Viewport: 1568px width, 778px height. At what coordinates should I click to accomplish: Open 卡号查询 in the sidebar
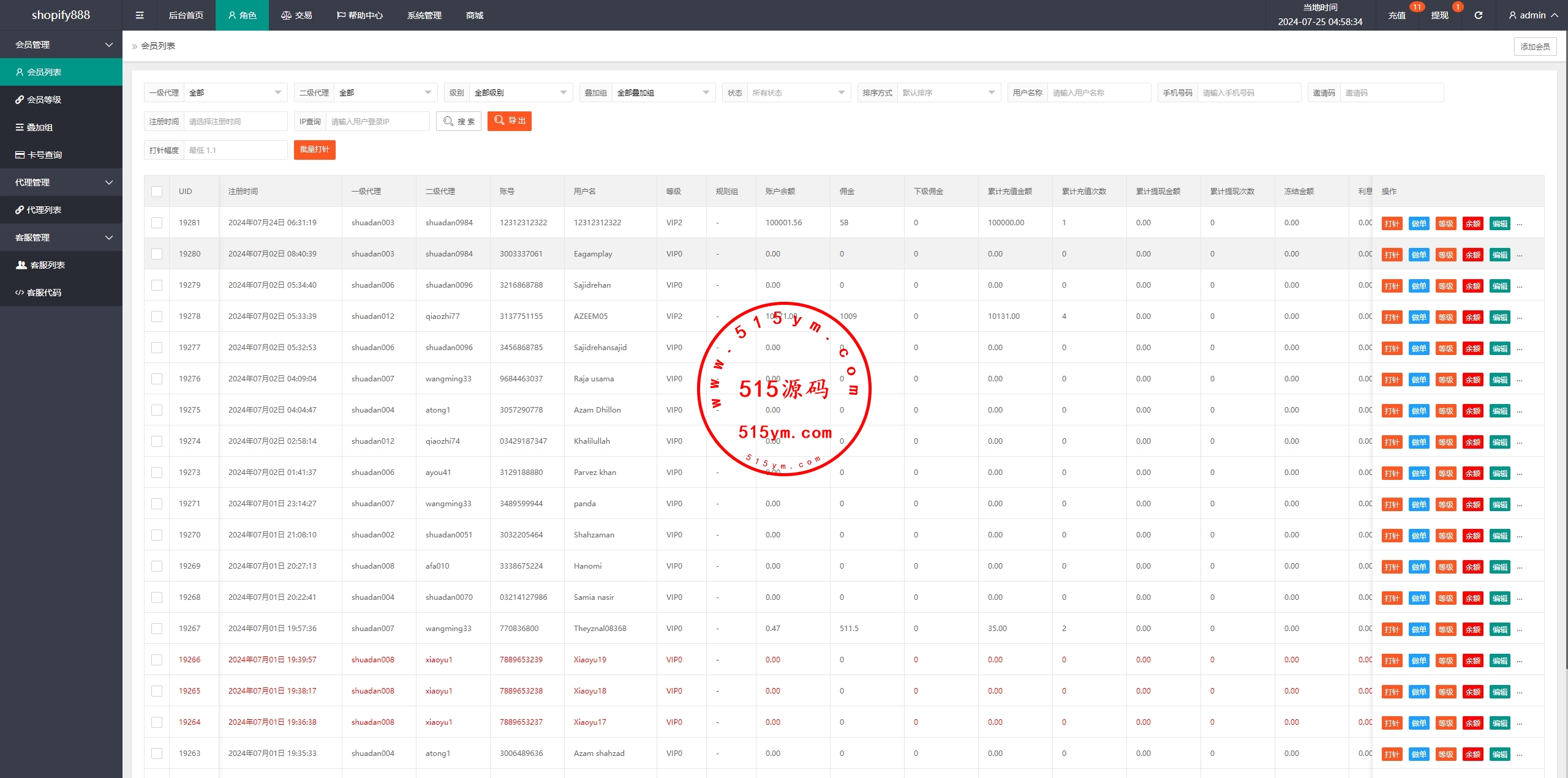coord(44,155)
